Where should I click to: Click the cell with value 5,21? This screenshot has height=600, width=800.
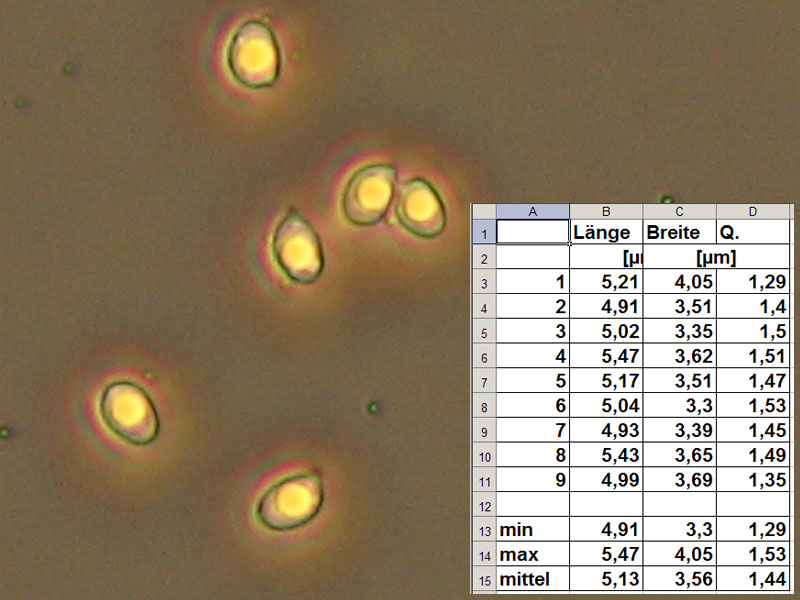[x=606, y=283]
